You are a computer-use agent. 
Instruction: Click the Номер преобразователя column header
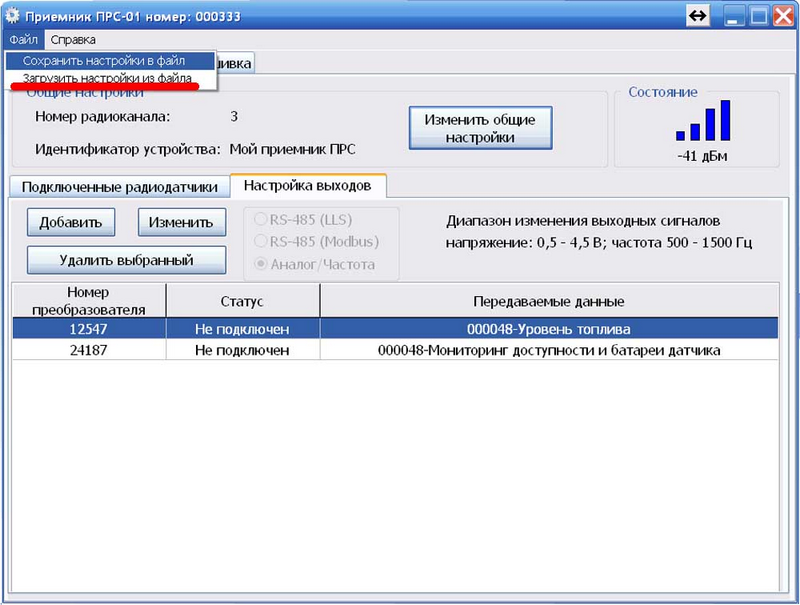click(x=89, y=301)
